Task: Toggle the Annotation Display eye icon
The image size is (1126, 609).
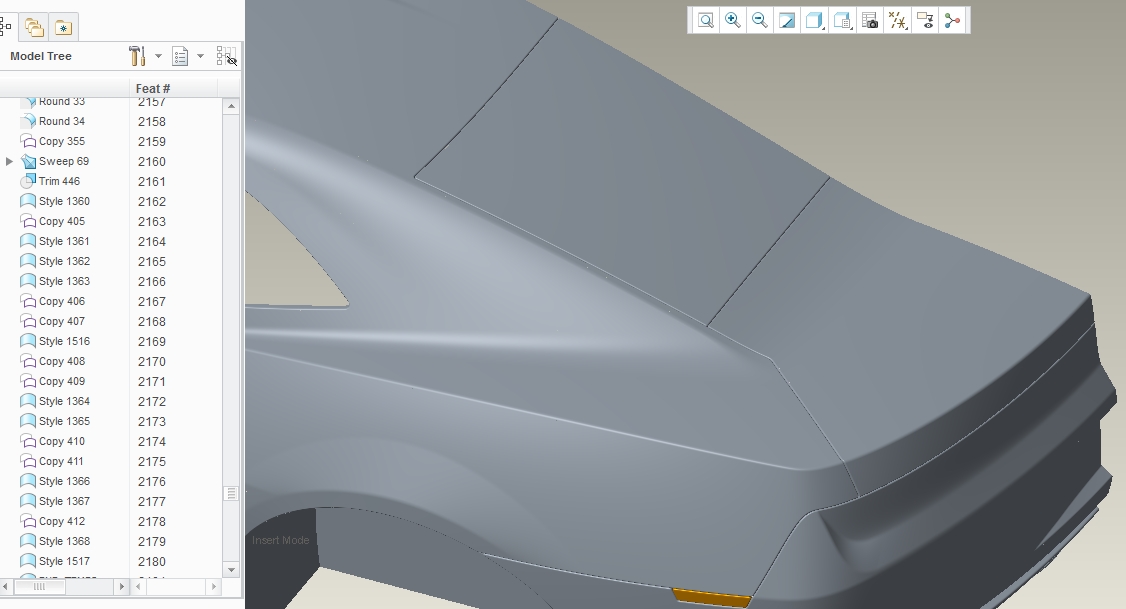Action: point(925,20)
